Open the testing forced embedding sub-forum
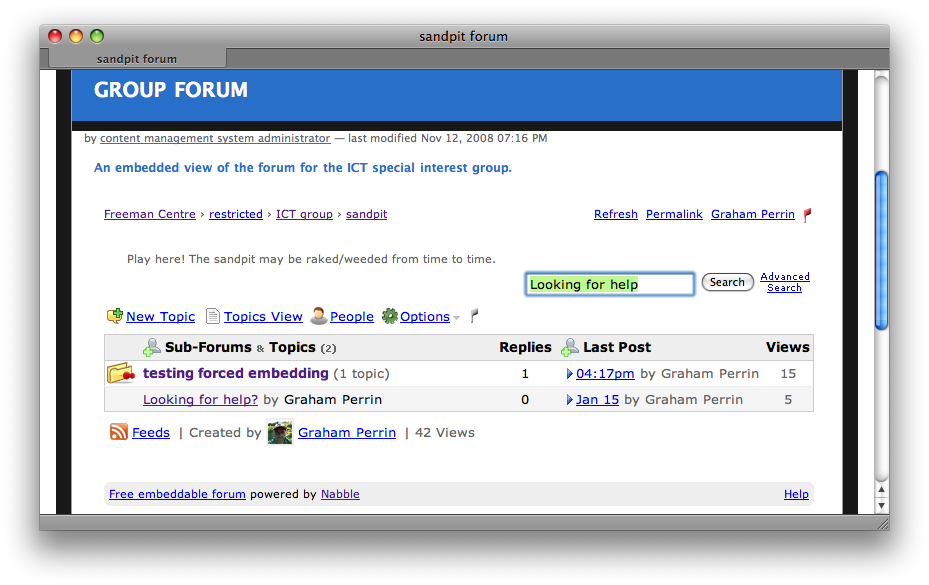This screenshot has width=929, height=585. (235, 373)
